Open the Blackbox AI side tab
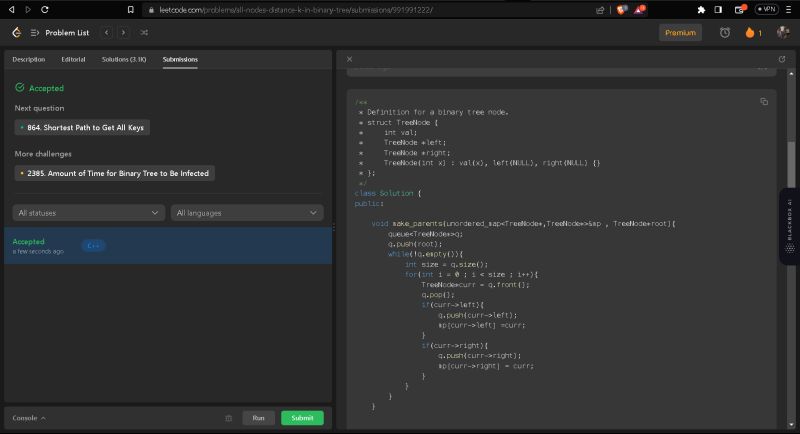Screen dimensions: 800x434 click(789, 226)
